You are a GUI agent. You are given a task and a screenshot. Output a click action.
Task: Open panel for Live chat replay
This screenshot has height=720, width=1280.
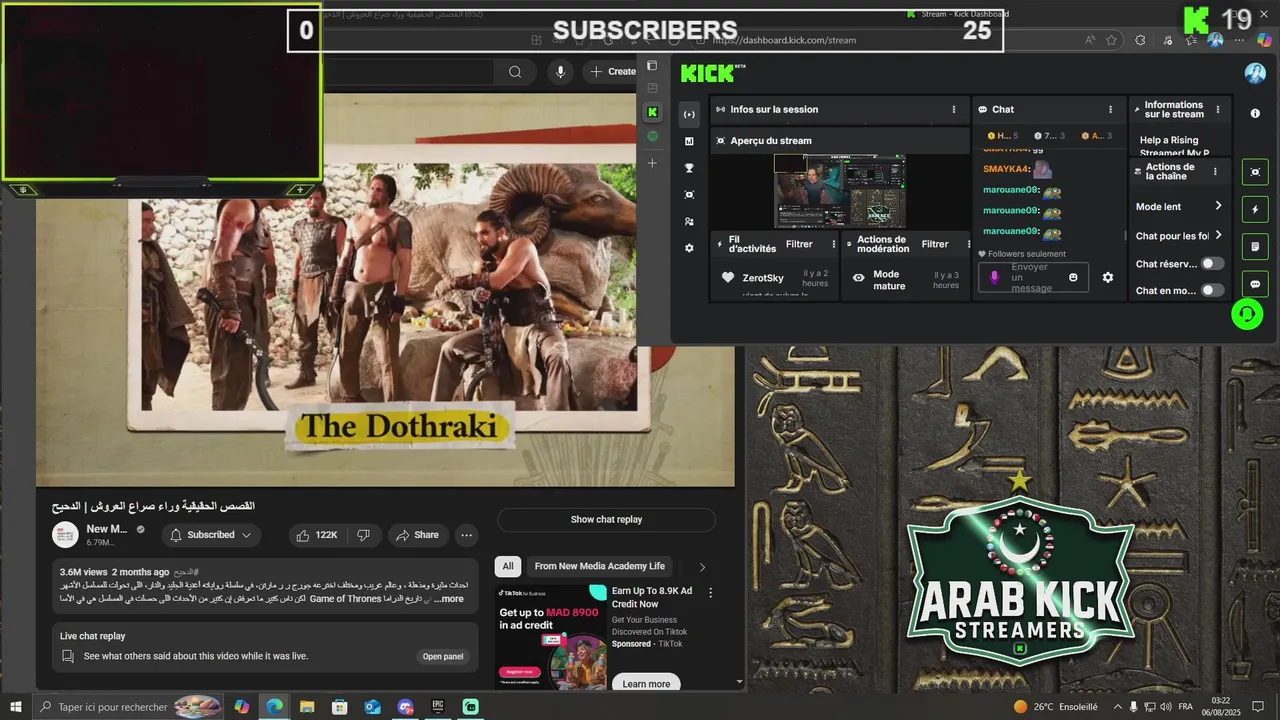pyautogui.click(x=442, y=657)
